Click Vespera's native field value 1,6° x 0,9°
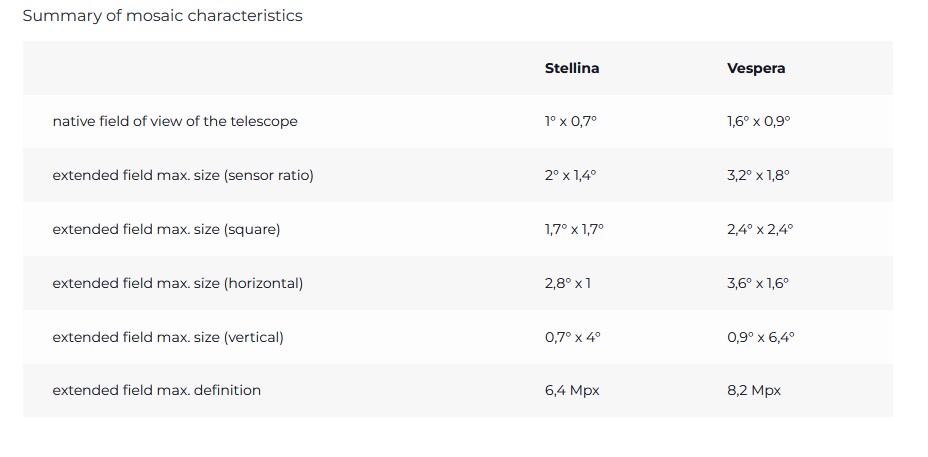This screenshot has width=928, height=457. (x=759, y=121)
